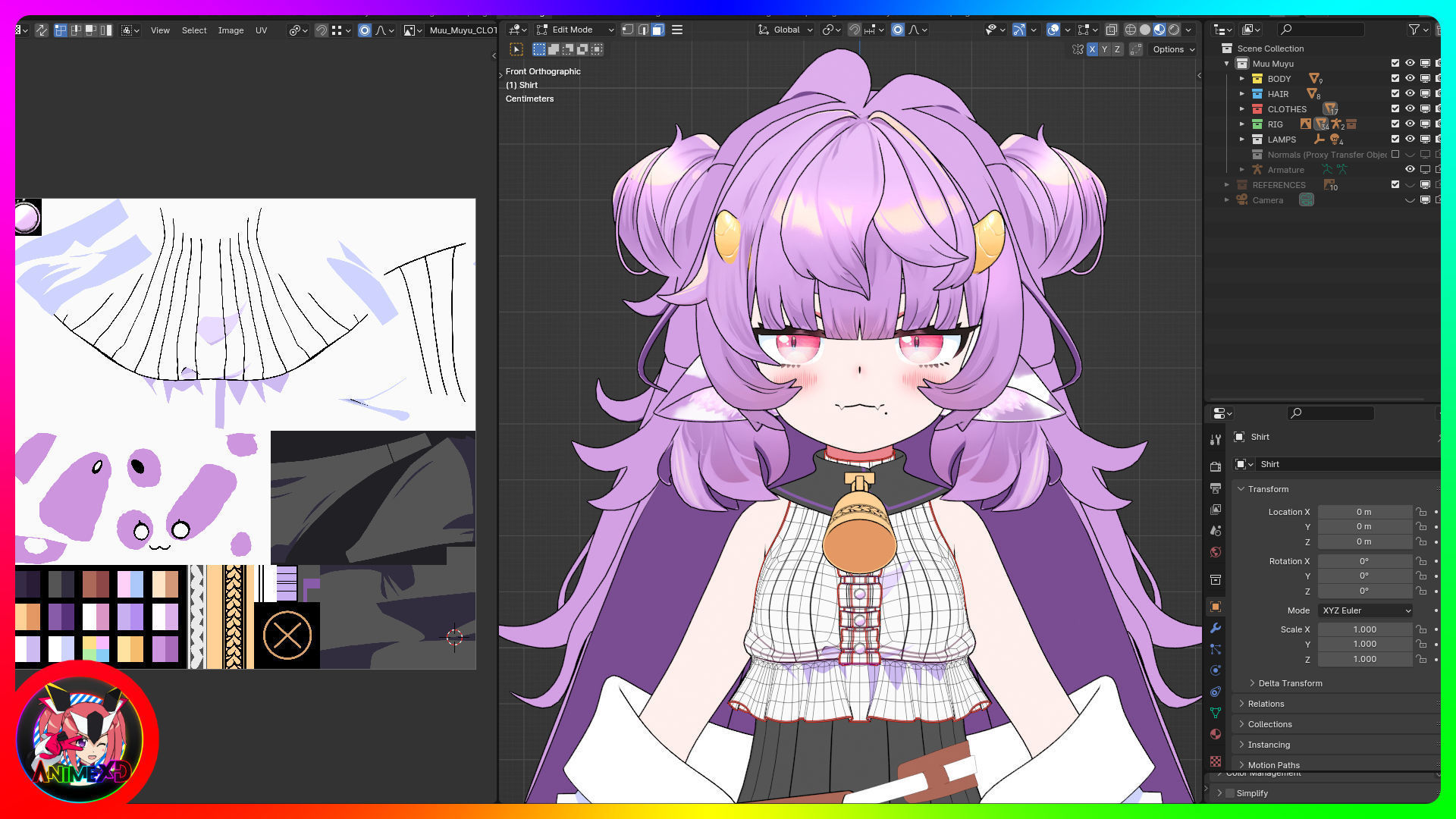The height and width of the screenshot is (819, 1456).
Task: Open Edit Mode dropdown in 3D viewport
Action: coord(575,30)
